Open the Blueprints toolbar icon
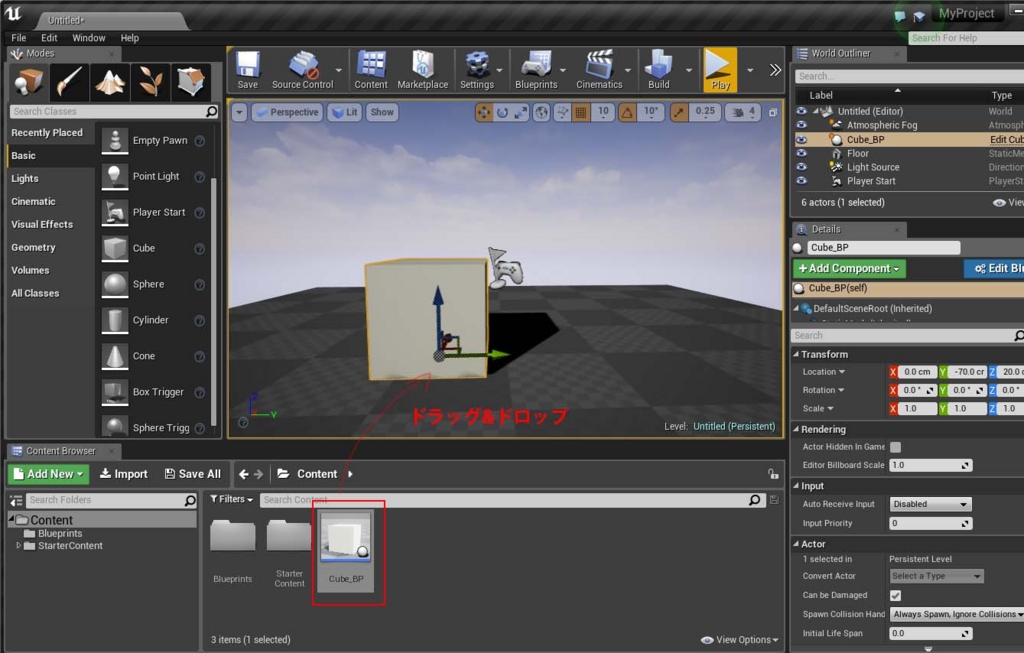Screen dimensions: 1024x653 pyautogui.click(x=536, y=70)
